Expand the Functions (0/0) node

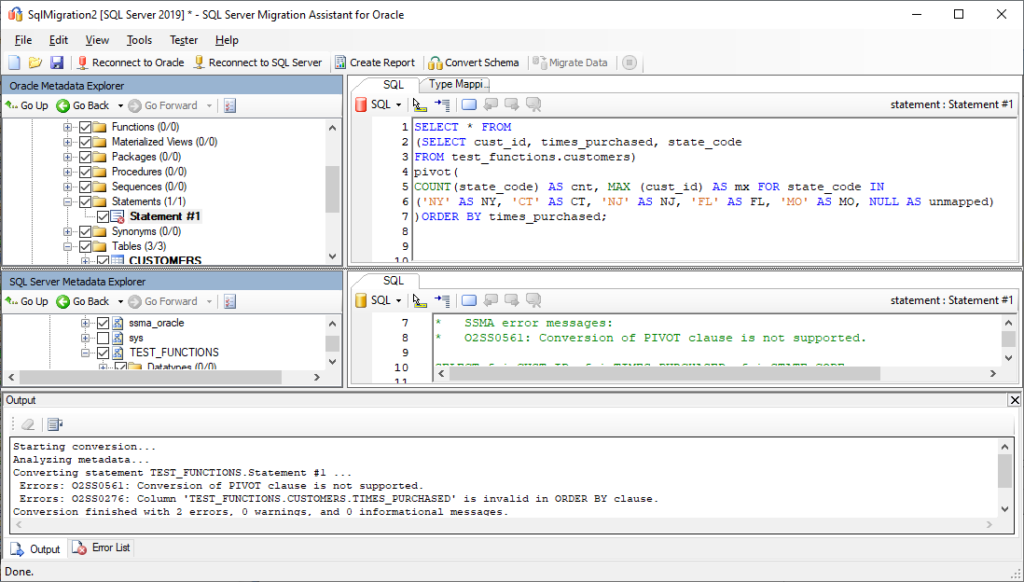[67, 127]
